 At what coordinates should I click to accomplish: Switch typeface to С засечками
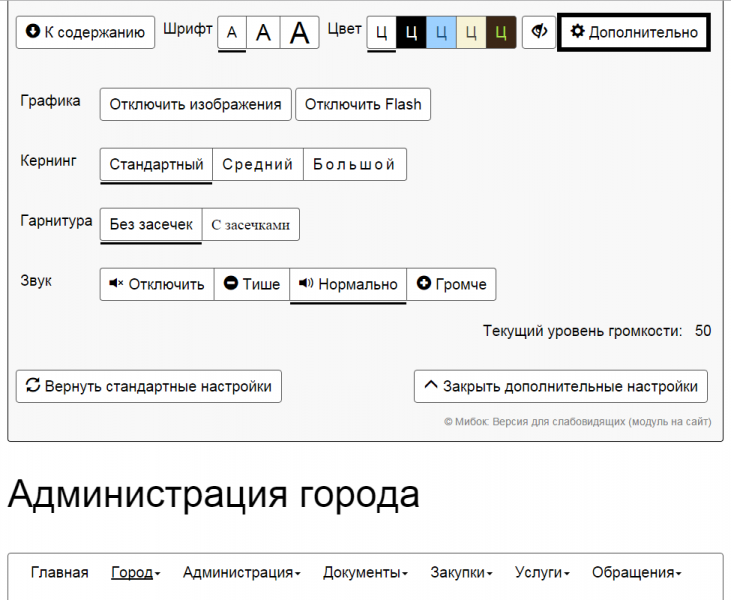point(251,225)
